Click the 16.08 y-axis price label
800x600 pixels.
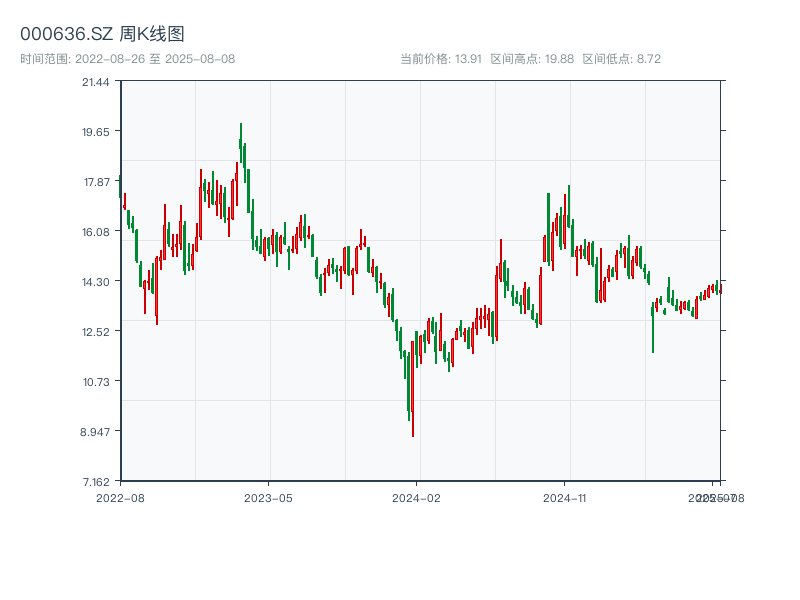click(x=96, y=232)
